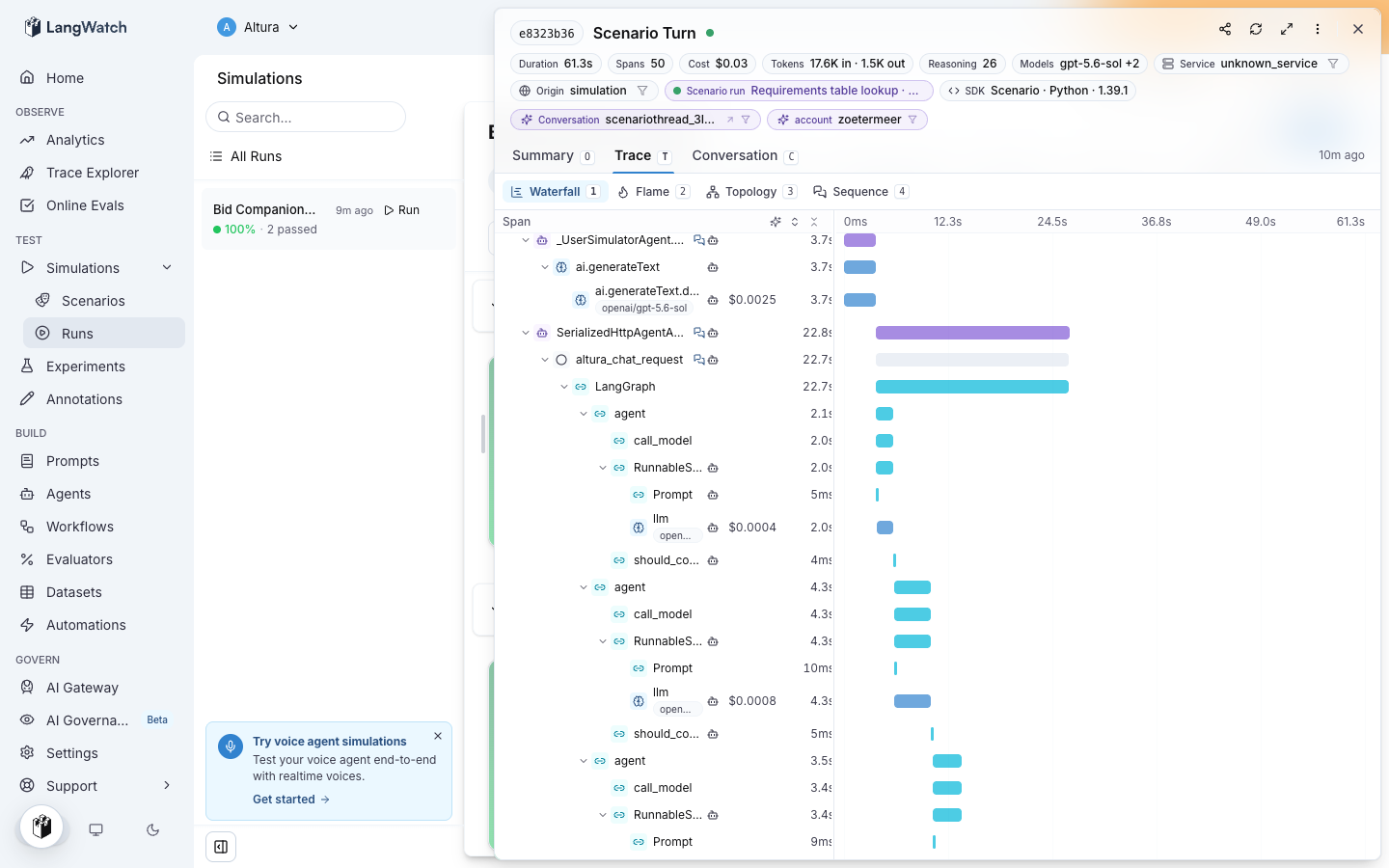Screen dimensions: 1389x868
Task: Dismiss the voice agent simulations banner
Action: point(438,736)
